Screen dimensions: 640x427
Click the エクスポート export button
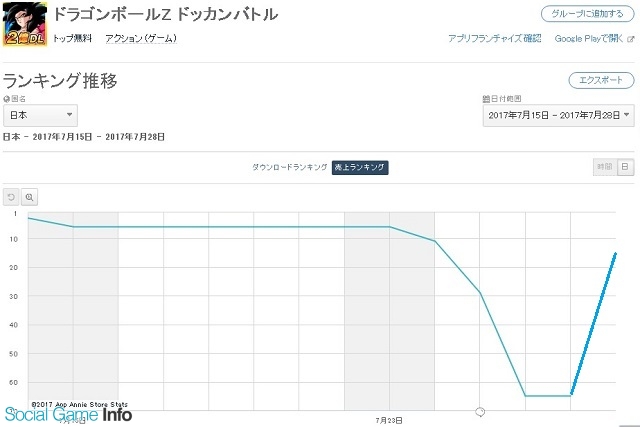tap(601, 80)
